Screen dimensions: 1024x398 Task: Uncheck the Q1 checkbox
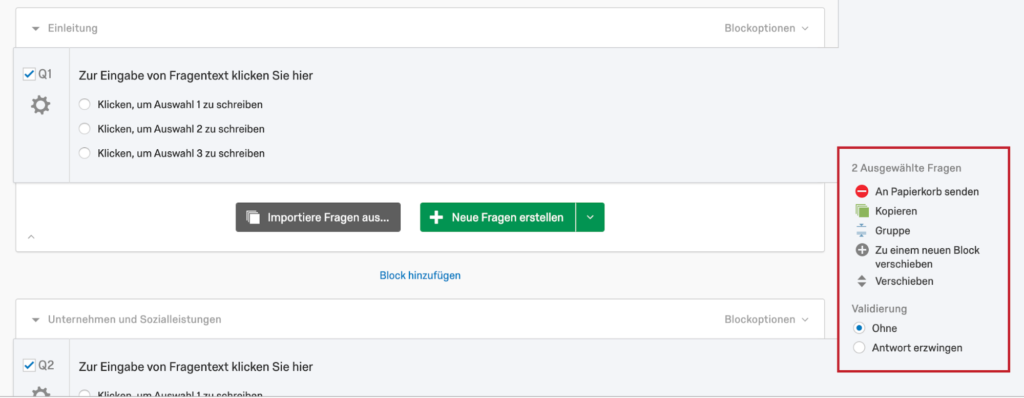pyautogui.click(x=29, y=75)
